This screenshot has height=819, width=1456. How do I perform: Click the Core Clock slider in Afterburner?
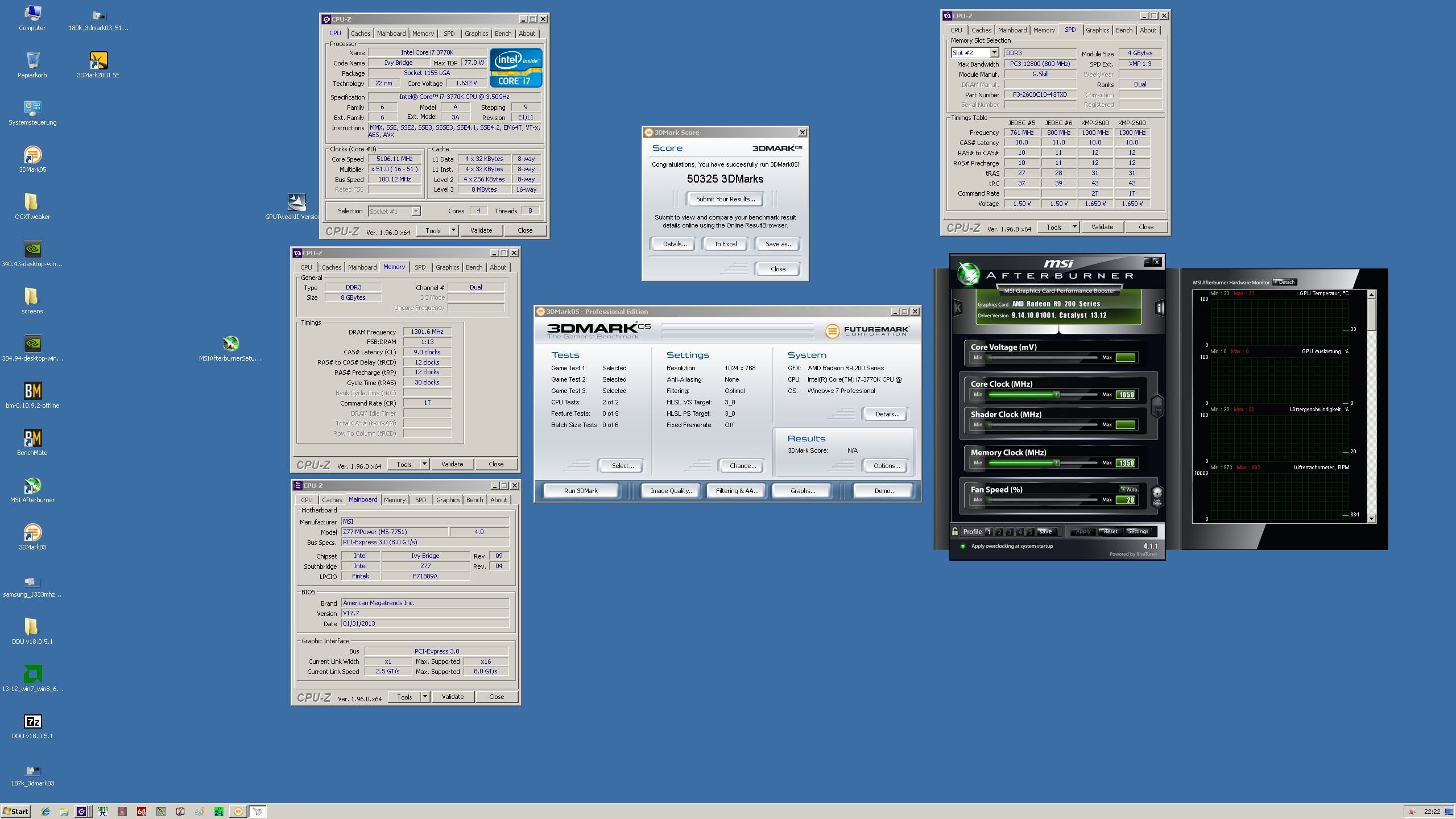(x=1043, y=394)
